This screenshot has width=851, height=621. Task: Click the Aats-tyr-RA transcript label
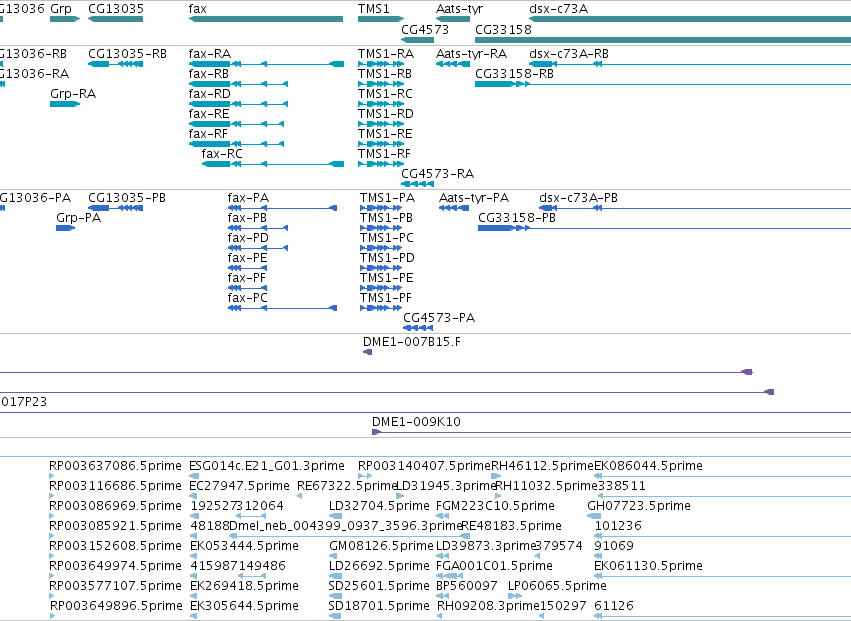tap(472, 54)
